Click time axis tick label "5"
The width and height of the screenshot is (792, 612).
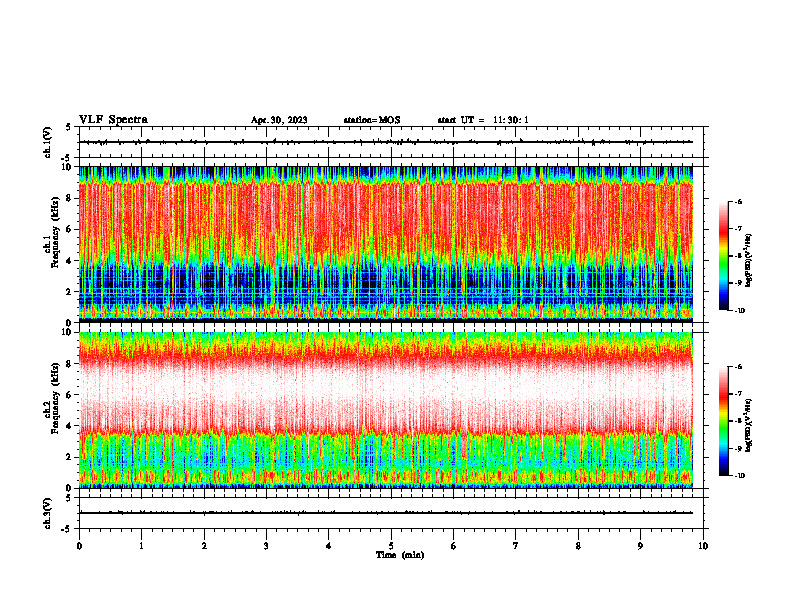pyautogui.click(x=391, y=546)
